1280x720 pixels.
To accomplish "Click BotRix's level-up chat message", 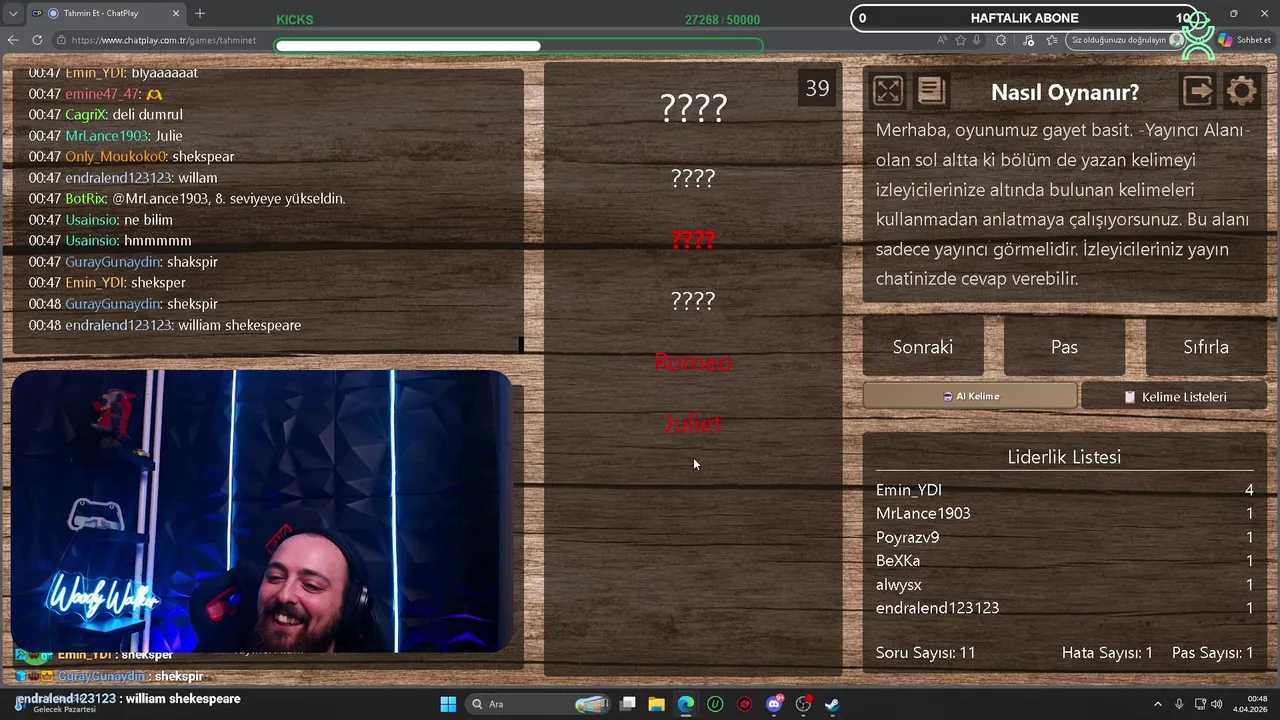I will [229, 199].
